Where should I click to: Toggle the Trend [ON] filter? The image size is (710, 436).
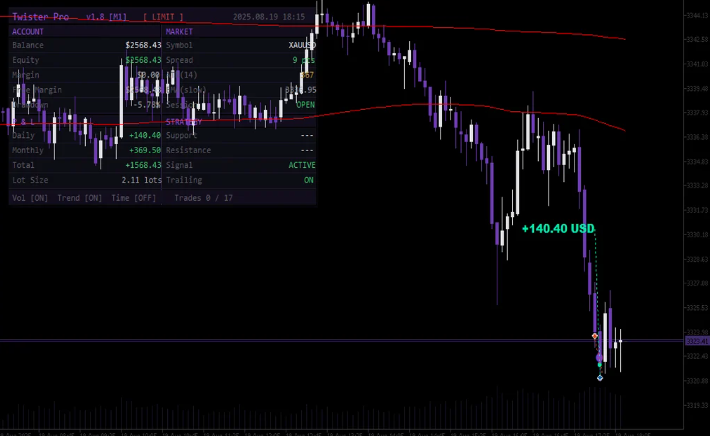pyautogui.click(x=80, y=198)
